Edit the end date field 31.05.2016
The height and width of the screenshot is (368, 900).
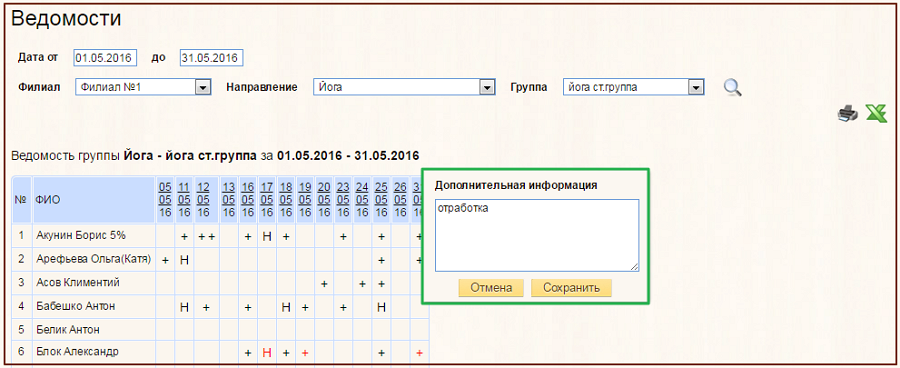pos(212,57)
